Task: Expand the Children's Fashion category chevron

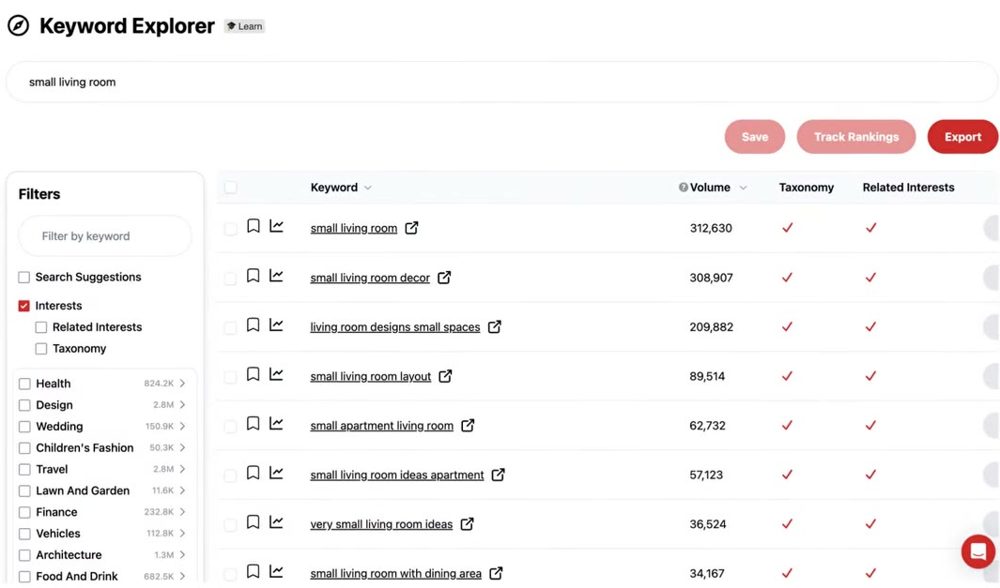Action: [x=182, y=448]
